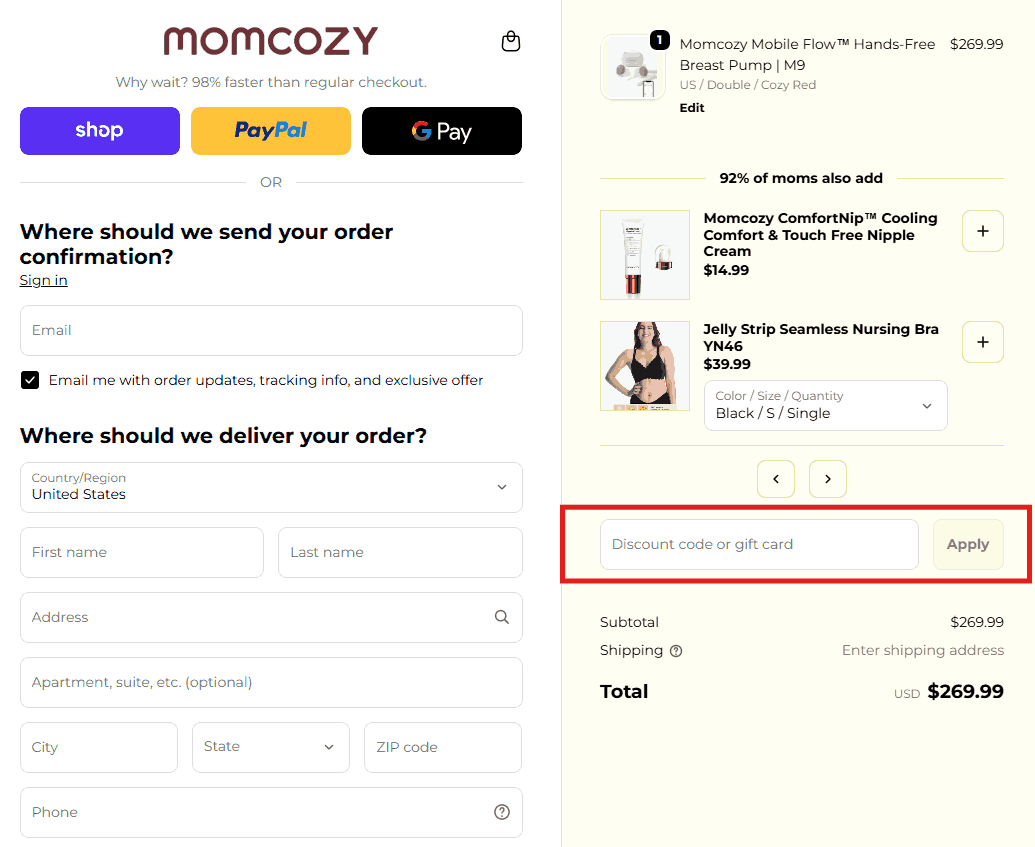
Task: Open the Color / Size / Quantity selector
Action: (x=825, y=405)
